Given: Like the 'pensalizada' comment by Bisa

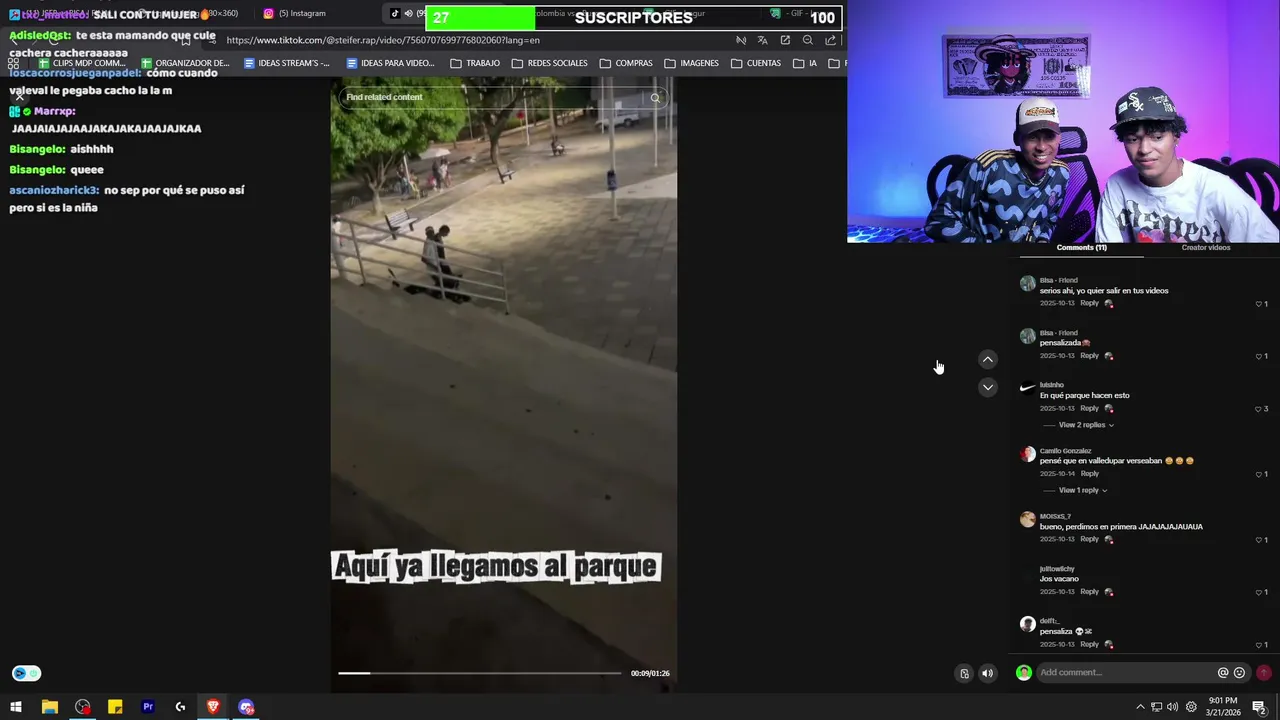Looking at the screenshot, I should point(1259,356).
